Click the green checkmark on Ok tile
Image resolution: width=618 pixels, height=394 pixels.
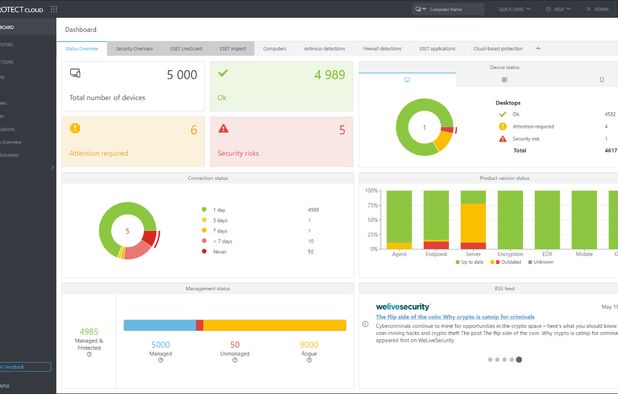click(x=223, y=73)
